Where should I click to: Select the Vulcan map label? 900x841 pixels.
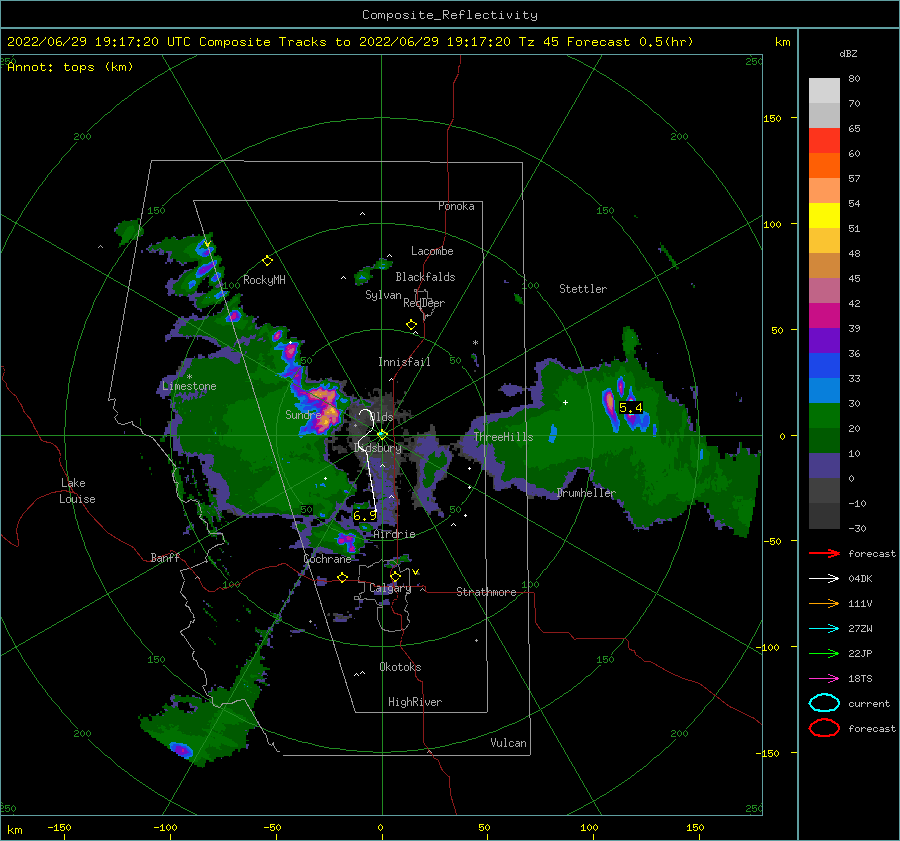tap(508, 743)
